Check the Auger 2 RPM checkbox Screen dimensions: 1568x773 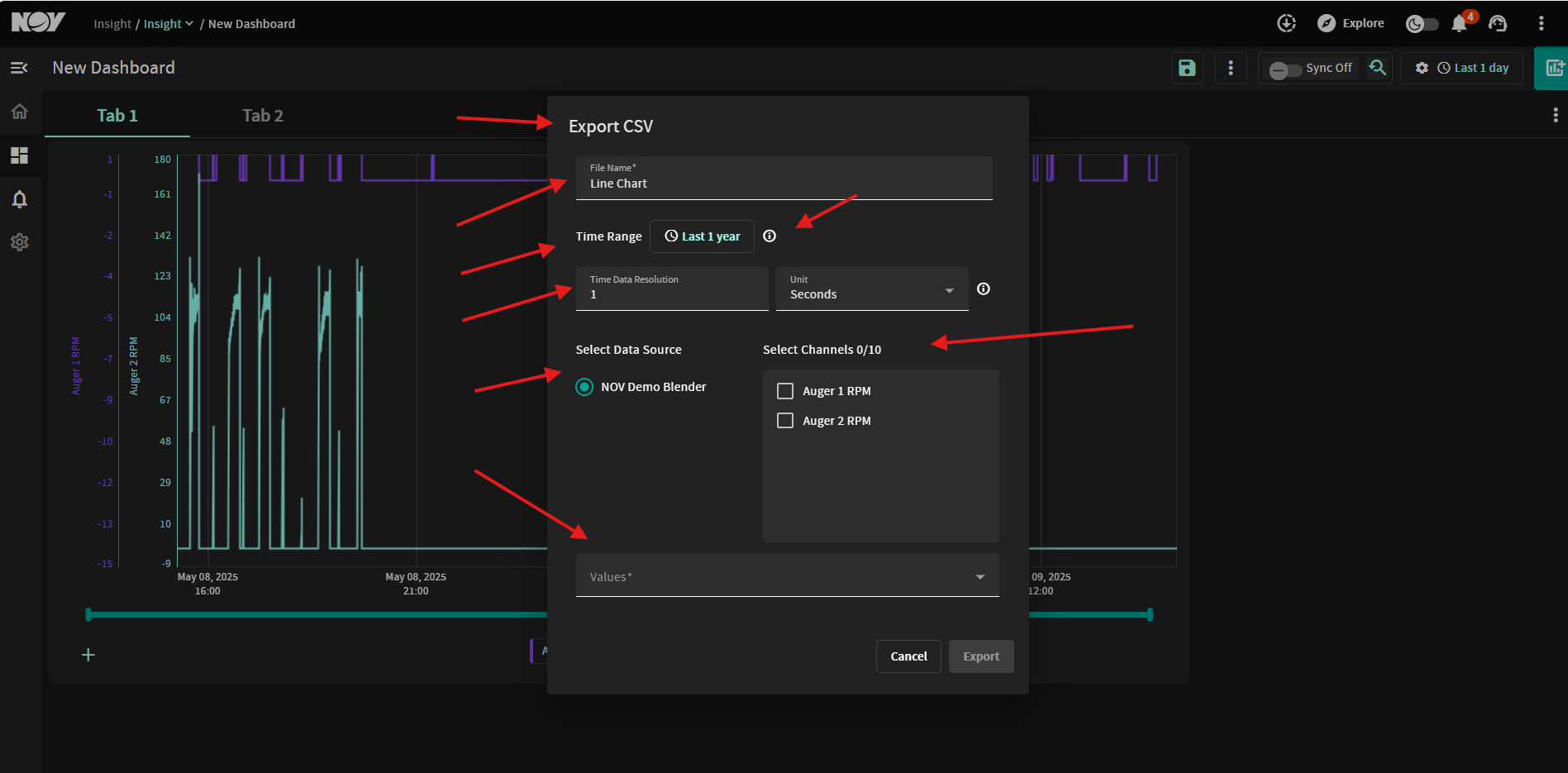(785, 421)
